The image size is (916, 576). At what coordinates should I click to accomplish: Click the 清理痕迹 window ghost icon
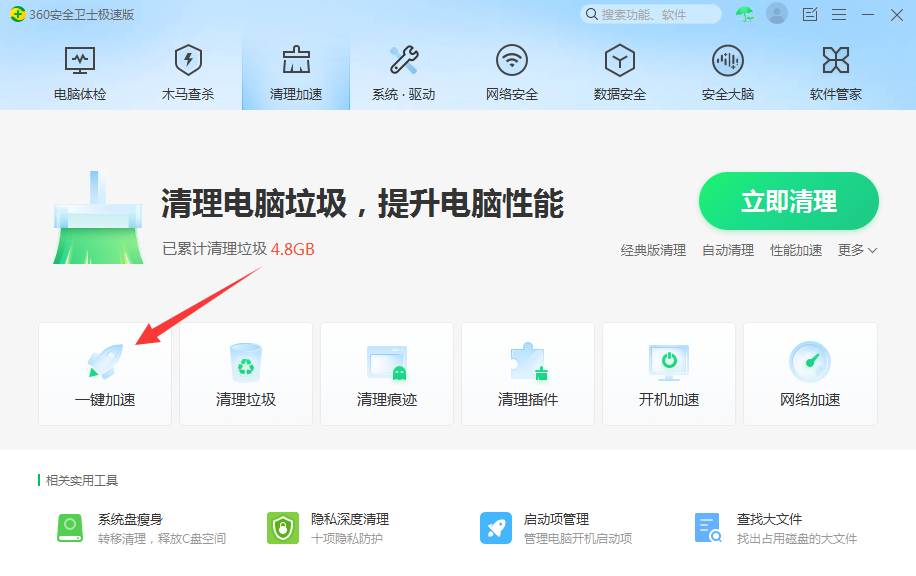coord(387,362)
